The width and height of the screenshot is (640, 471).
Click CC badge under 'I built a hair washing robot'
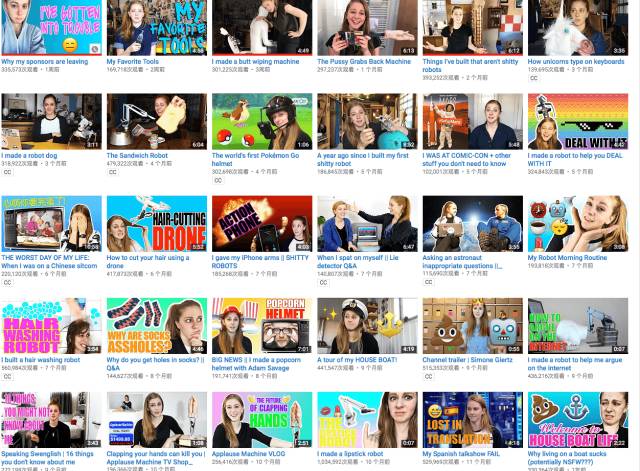point(7,377)
